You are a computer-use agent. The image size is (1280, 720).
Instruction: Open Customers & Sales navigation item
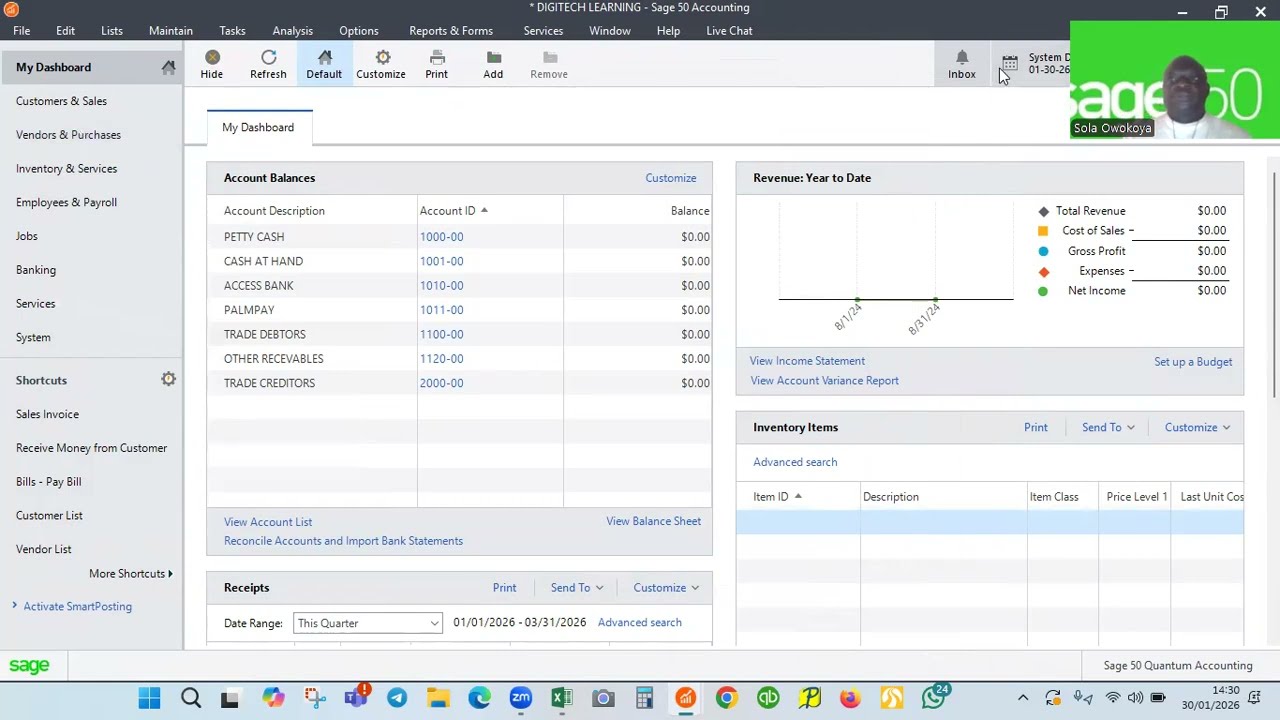click(x=61, y=101)
